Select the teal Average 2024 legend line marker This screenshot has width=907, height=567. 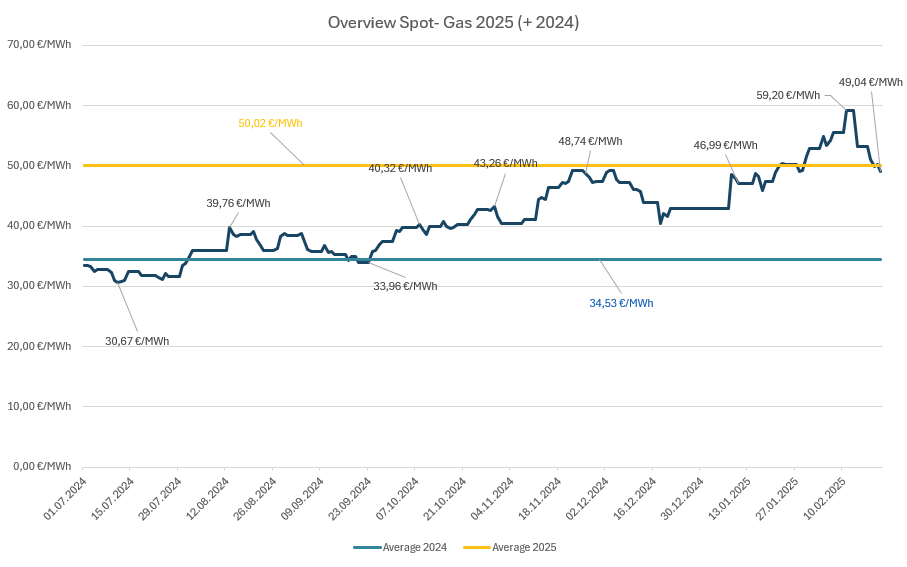coord(367,547)
